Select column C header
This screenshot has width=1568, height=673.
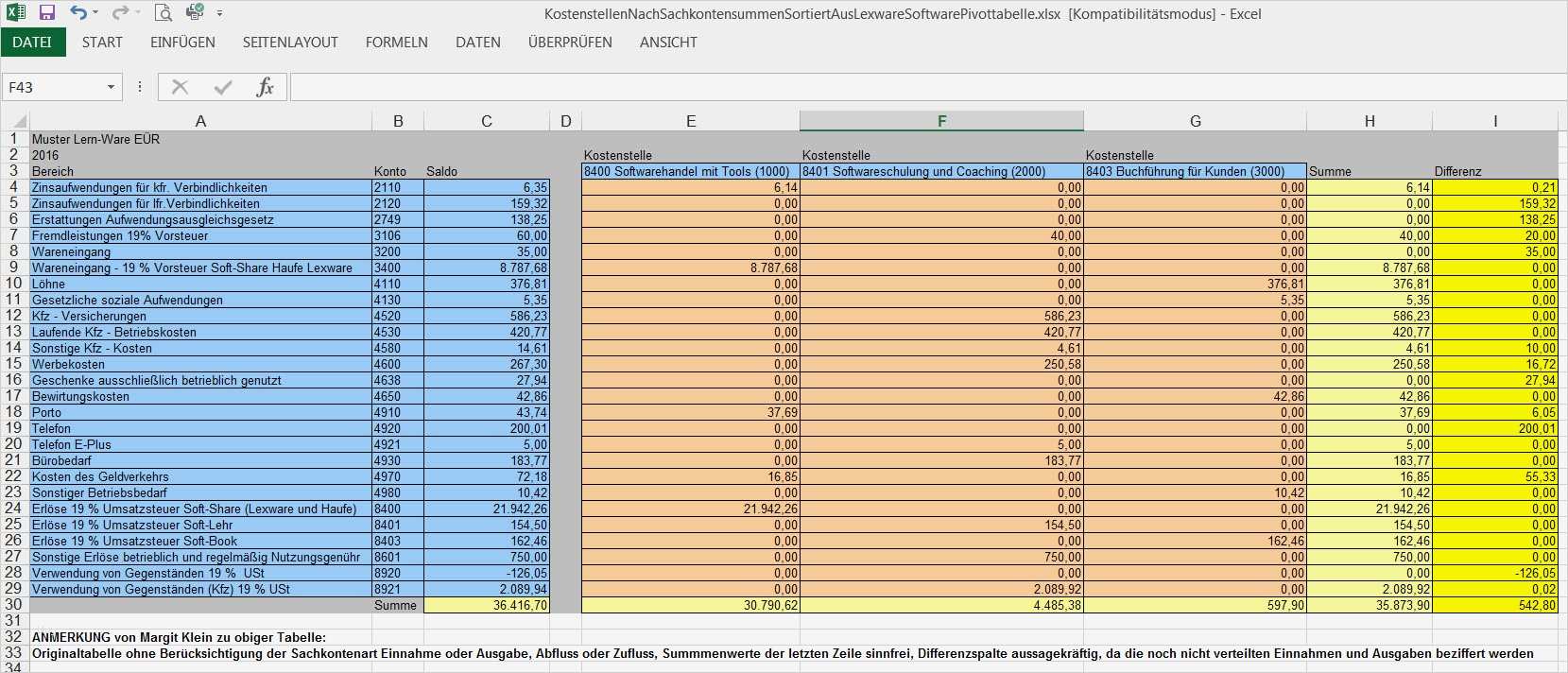point(487,121)
